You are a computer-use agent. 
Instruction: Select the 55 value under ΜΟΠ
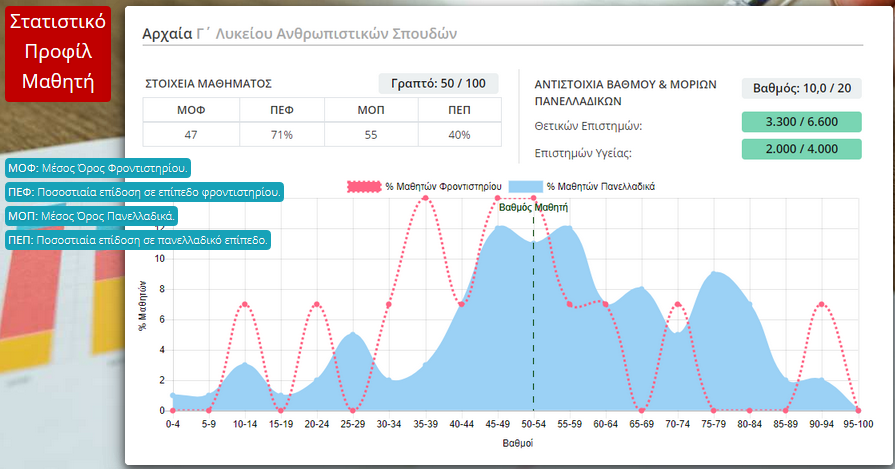371,135
